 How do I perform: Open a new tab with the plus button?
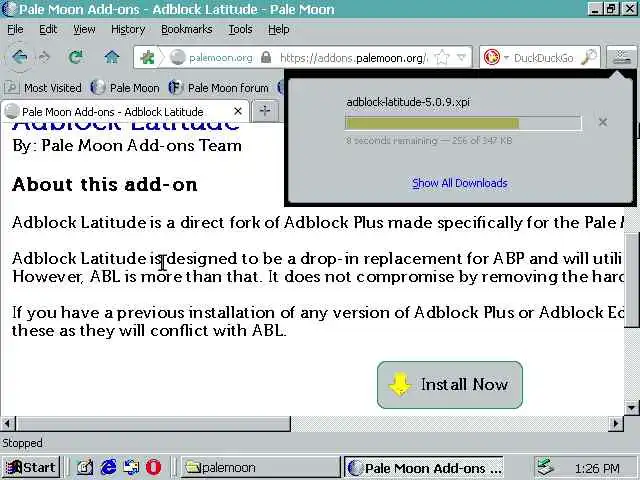264,111
